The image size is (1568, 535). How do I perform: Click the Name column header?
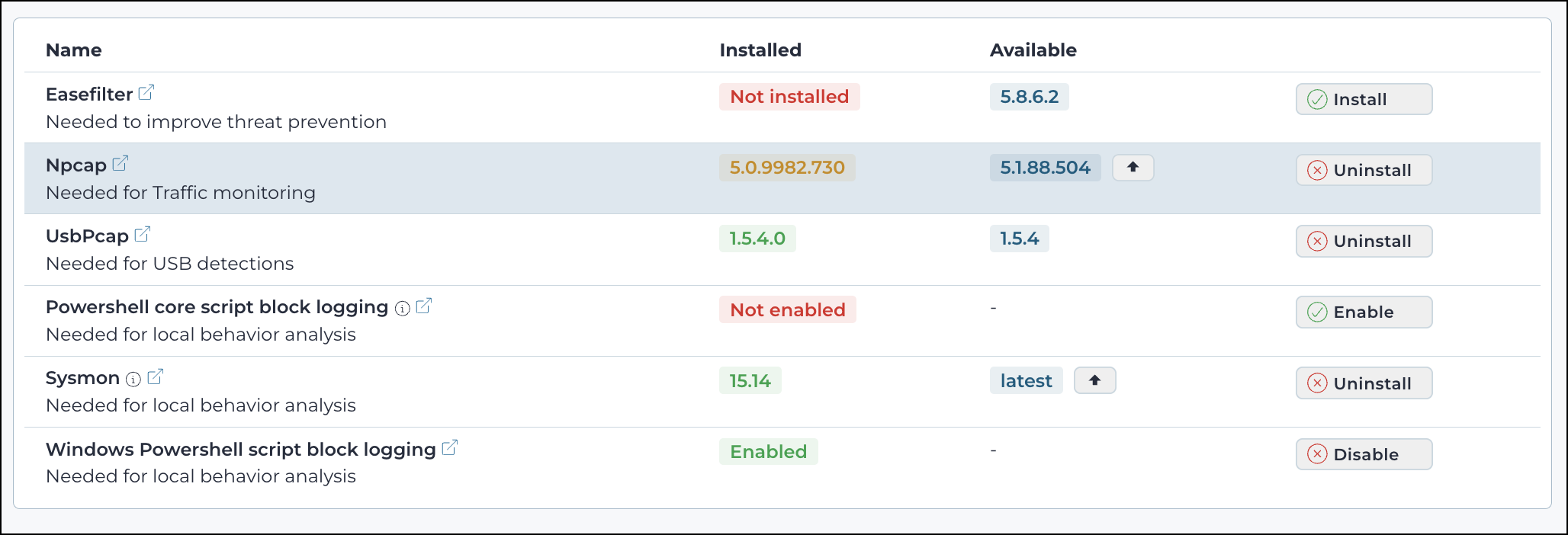(73, 50)
